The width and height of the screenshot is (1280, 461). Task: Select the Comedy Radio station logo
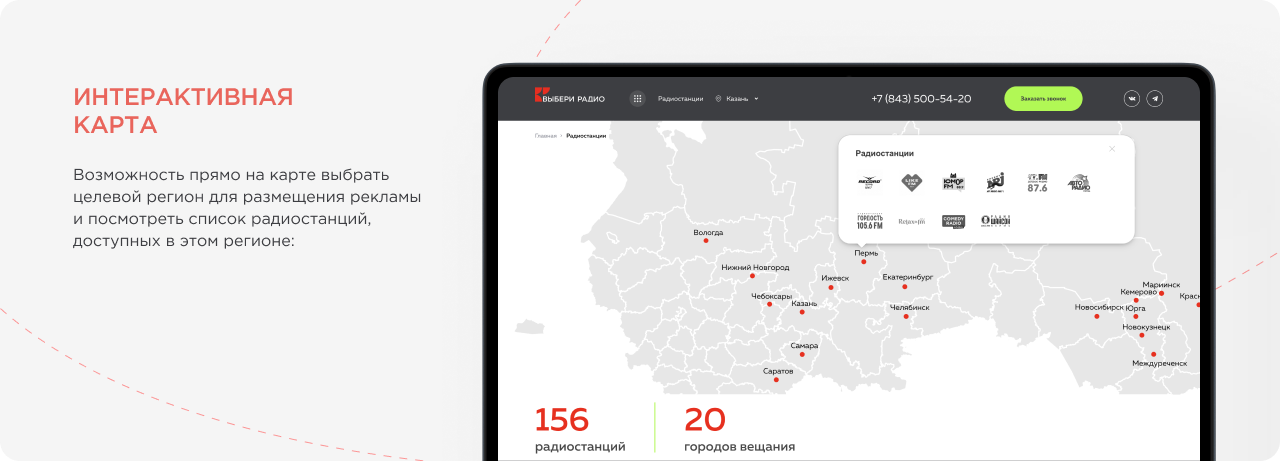pos(953,221)
